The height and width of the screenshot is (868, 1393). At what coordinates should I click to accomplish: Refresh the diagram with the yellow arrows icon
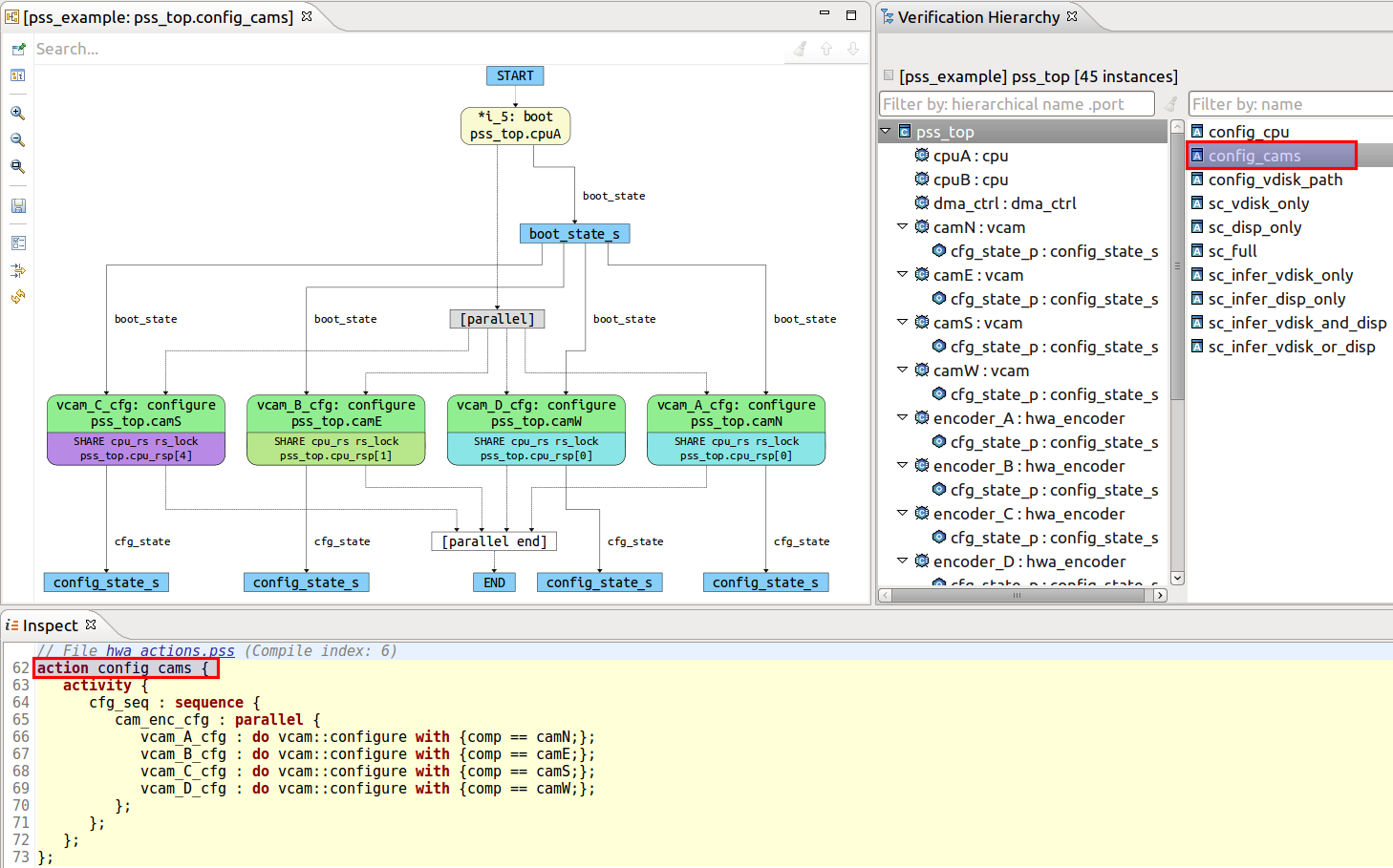(18, 297)
